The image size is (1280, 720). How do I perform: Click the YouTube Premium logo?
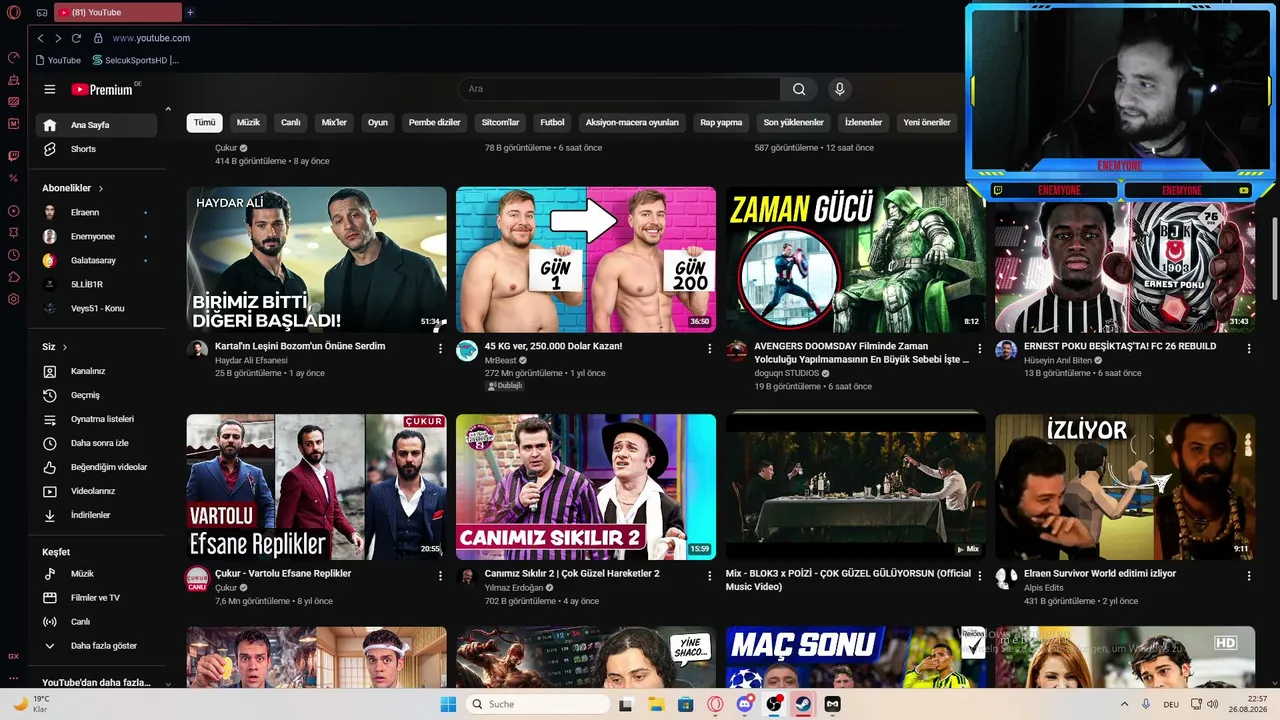(x=102, y=89)
